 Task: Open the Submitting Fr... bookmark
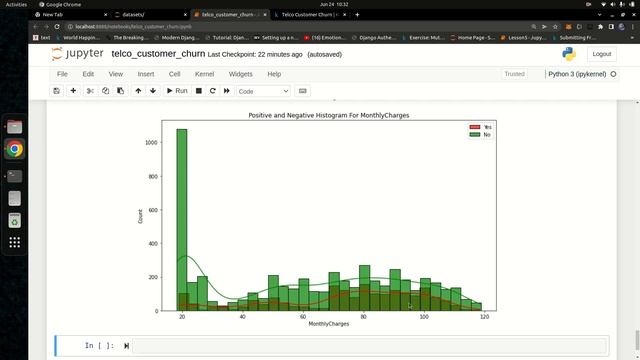pyautogui.click(x=573, y=38)
